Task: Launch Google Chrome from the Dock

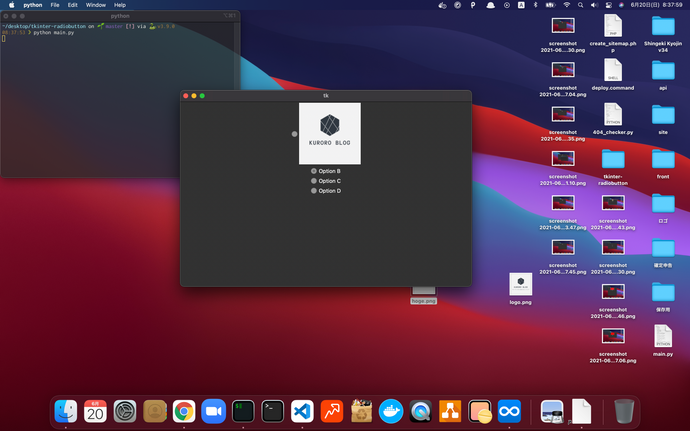Action: 184,411
